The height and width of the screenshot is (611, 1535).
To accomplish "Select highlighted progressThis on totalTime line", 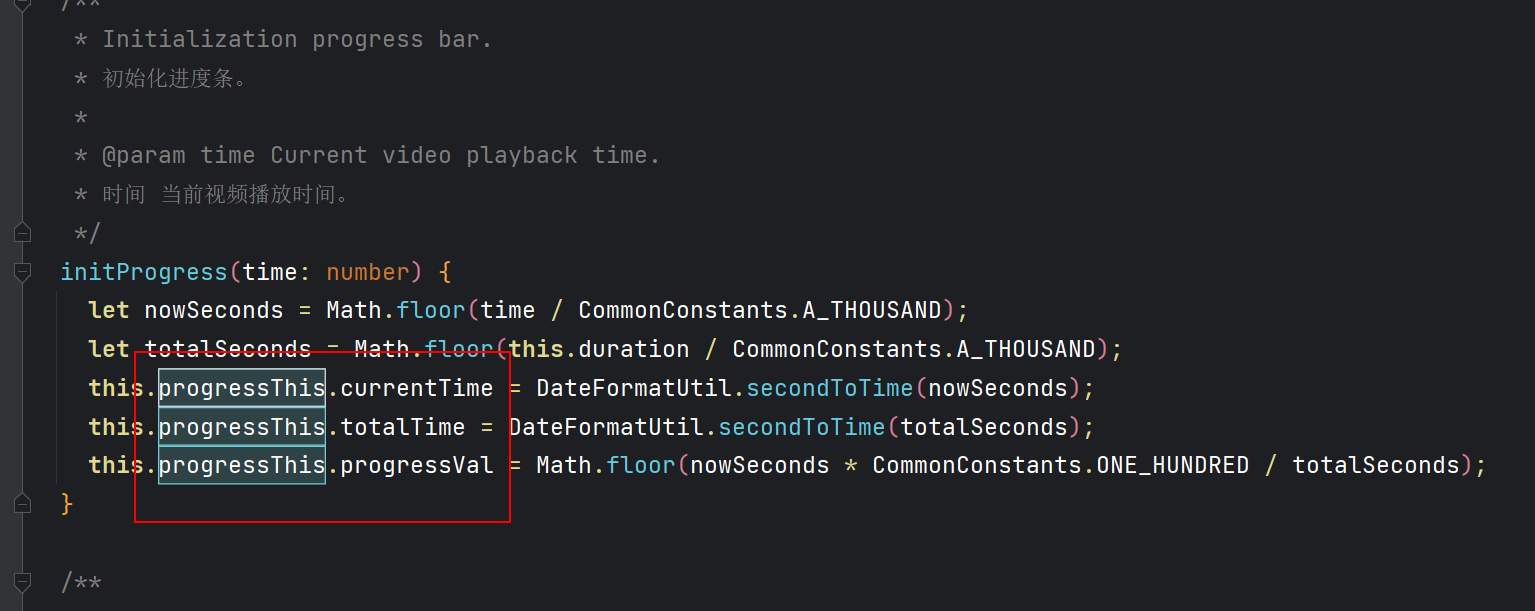I will click(242, 427).
